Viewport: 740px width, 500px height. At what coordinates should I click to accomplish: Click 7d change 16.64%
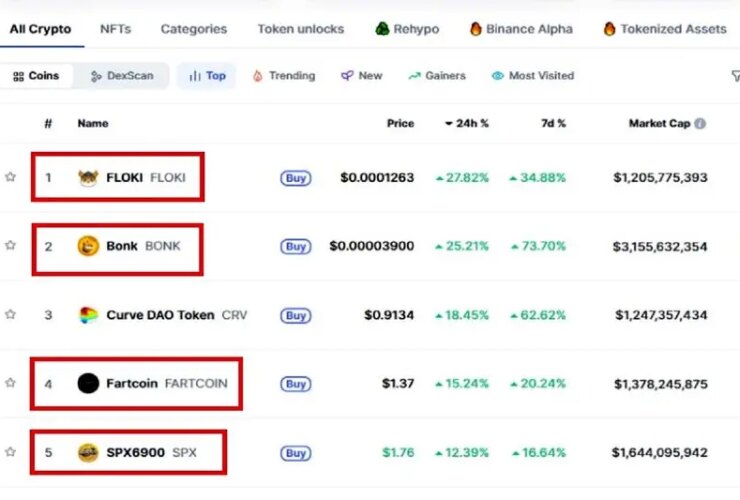(x=539, y=452)
